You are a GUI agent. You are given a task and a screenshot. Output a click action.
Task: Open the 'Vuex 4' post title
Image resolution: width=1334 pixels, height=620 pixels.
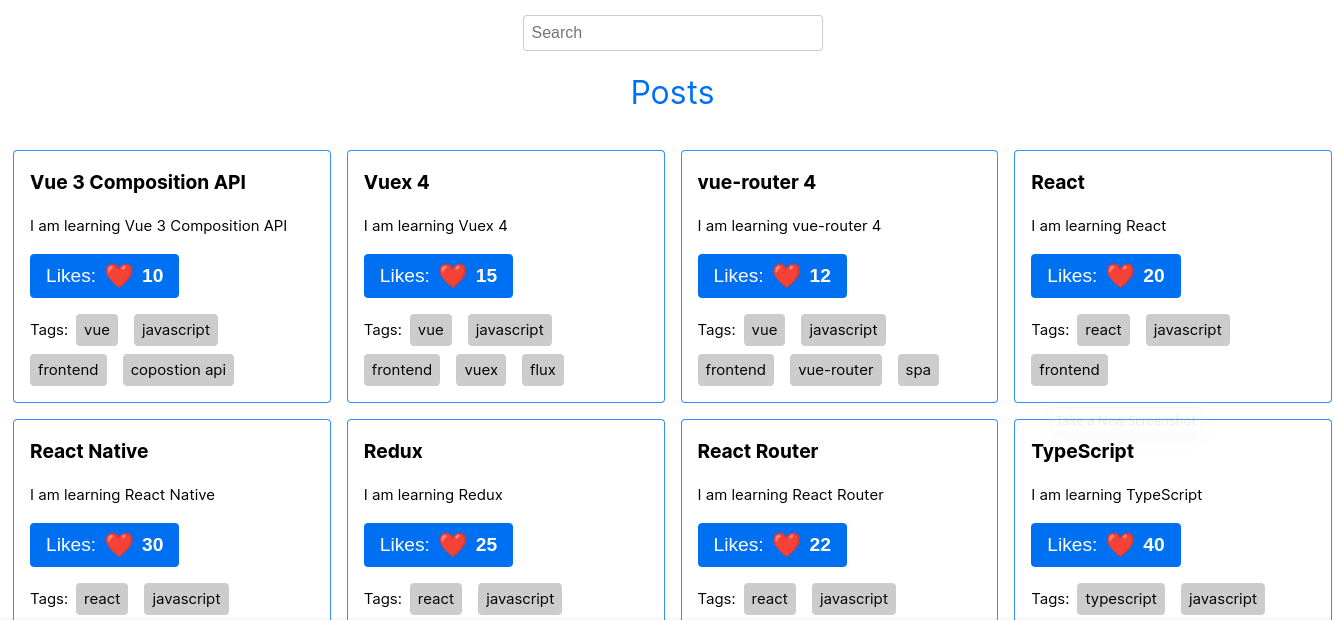[x=397, y=182]
